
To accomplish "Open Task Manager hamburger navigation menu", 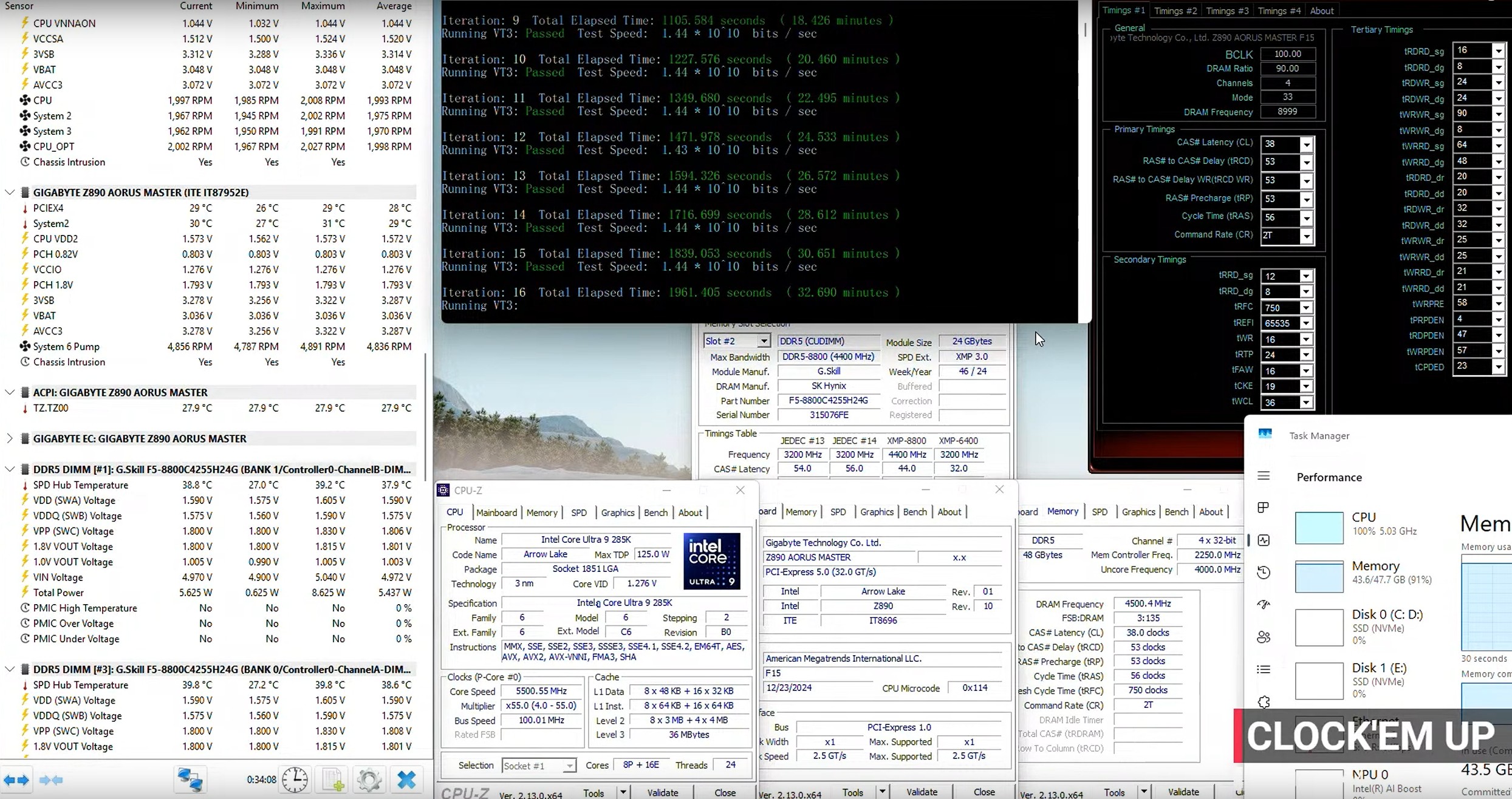I will click(x=1264, y=476).
